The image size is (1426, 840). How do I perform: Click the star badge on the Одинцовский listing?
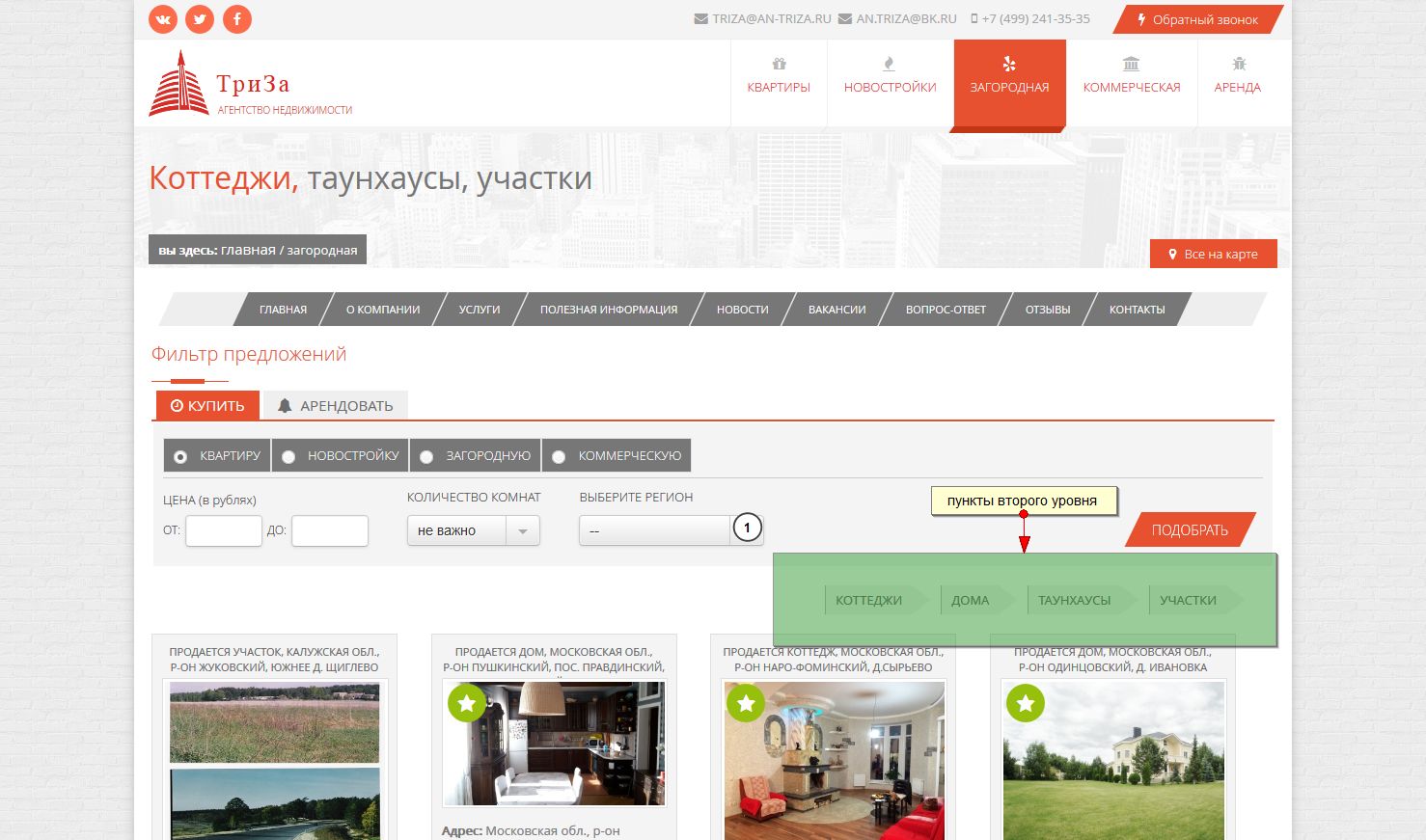(x=1026, y=703)
